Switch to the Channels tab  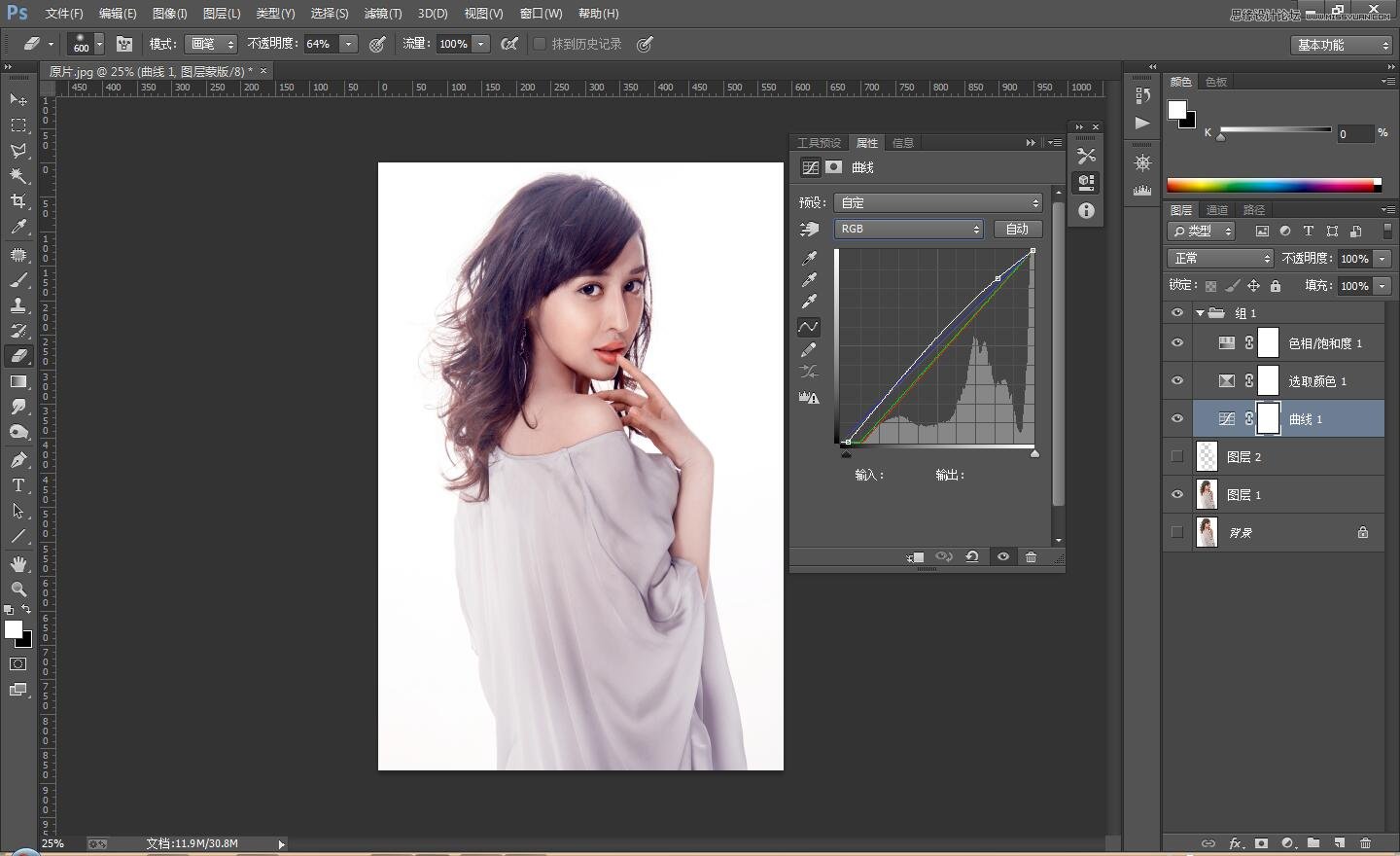(1216, 210)
